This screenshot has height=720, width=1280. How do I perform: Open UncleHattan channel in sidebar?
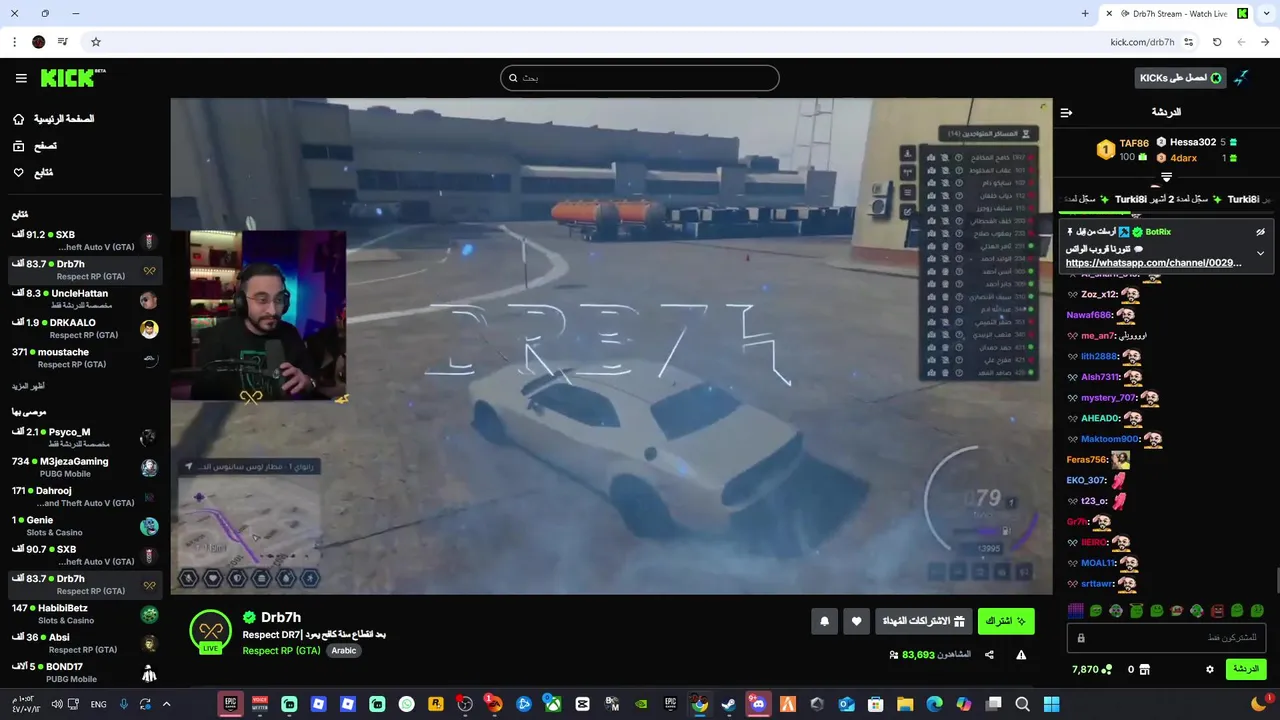85,299
